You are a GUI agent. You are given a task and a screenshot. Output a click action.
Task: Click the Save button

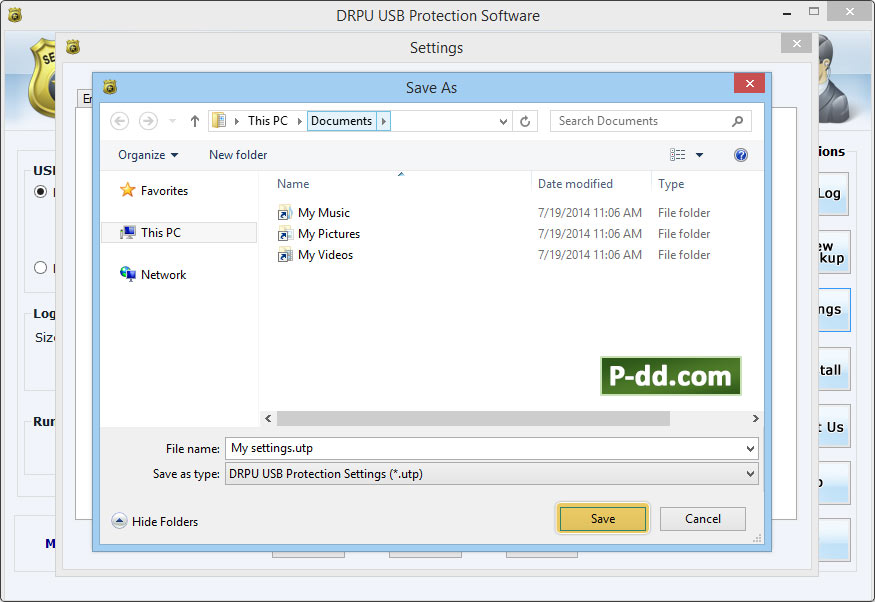(603, 519)
